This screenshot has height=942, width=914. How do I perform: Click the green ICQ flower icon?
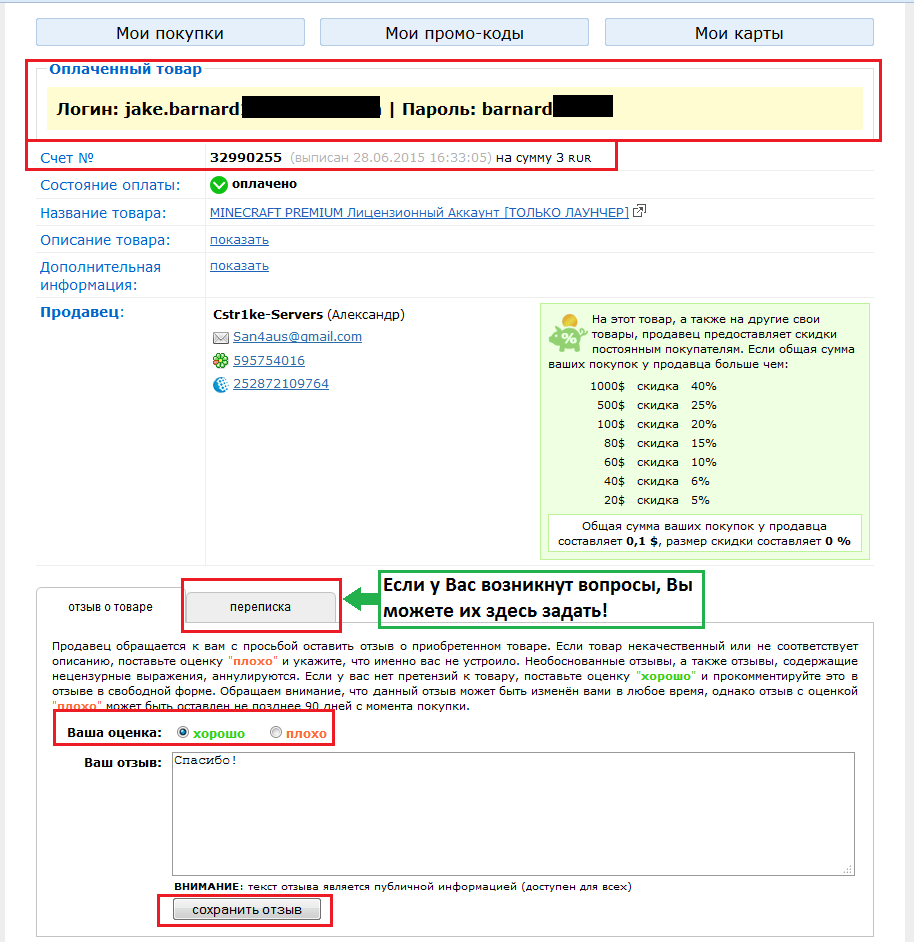point(221,361)
